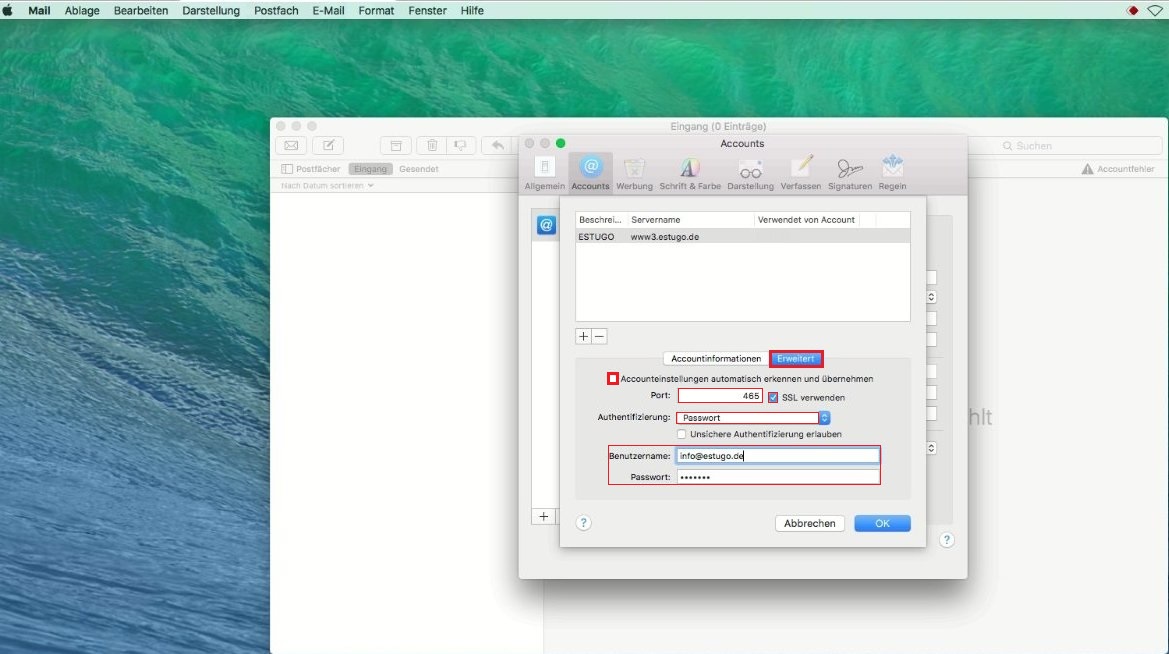Open the Darstellung glasses icon pane
This screenshot has height=654, width=1169.
pyautogui.click(x=750, y=172)
